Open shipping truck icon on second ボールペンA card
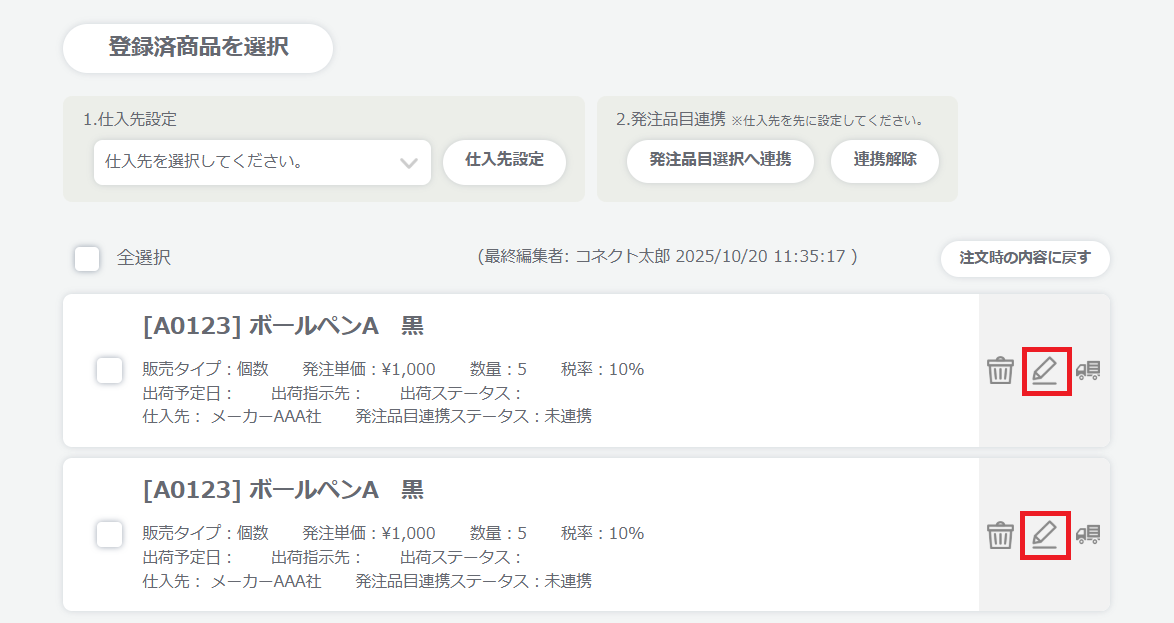1174x623 pixels. [1088, 535]
